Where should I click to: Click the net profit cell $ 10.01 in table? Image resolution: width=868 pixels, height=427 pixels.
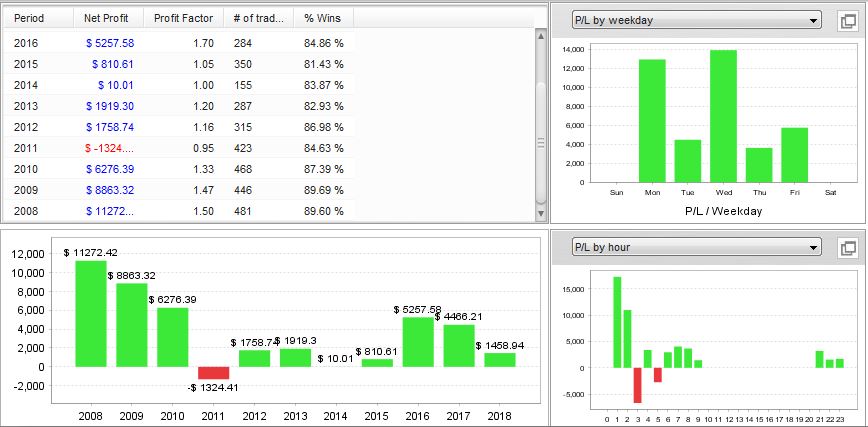(x=116, y=85)
